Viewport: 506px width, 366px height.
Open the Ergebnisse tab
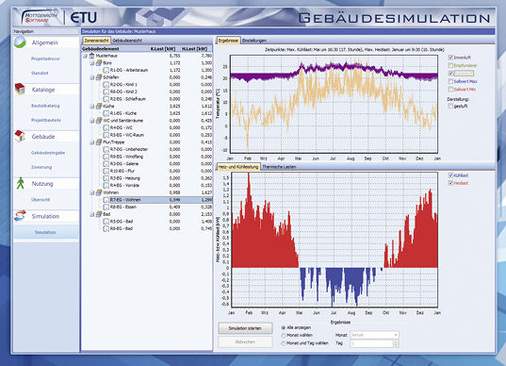click(x=229, y=40)
